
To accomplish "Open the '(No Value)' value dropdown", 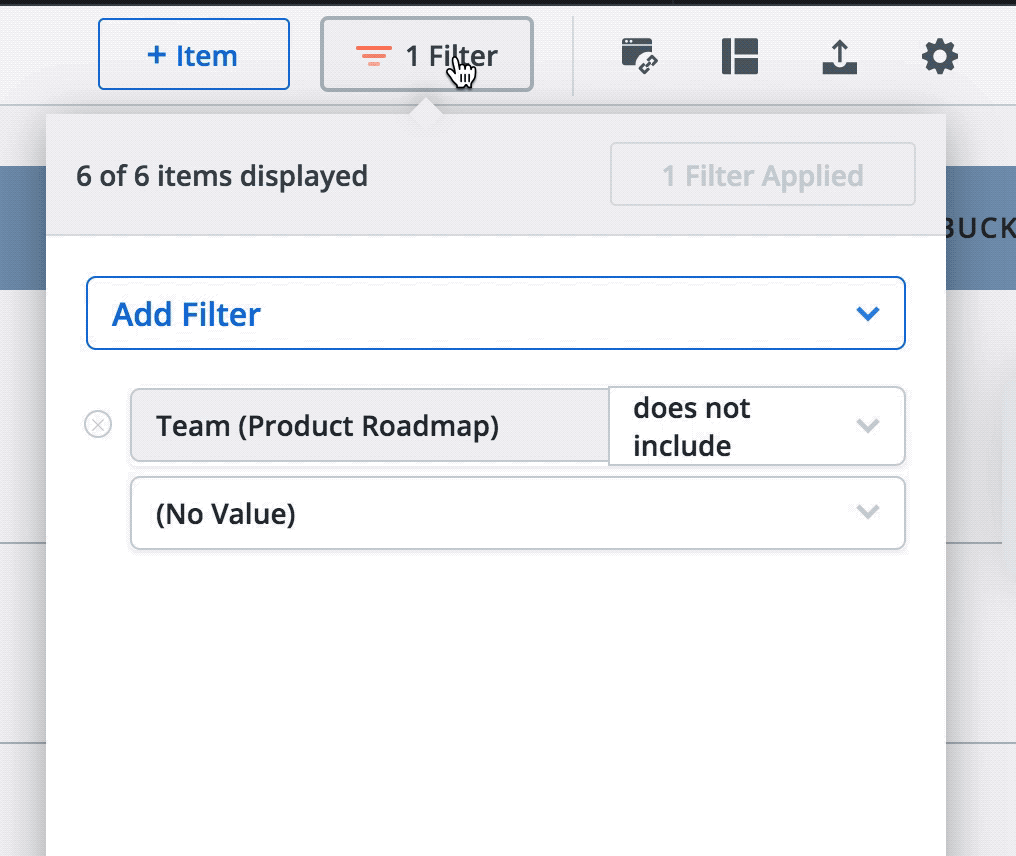I will [x=517, y=512].
